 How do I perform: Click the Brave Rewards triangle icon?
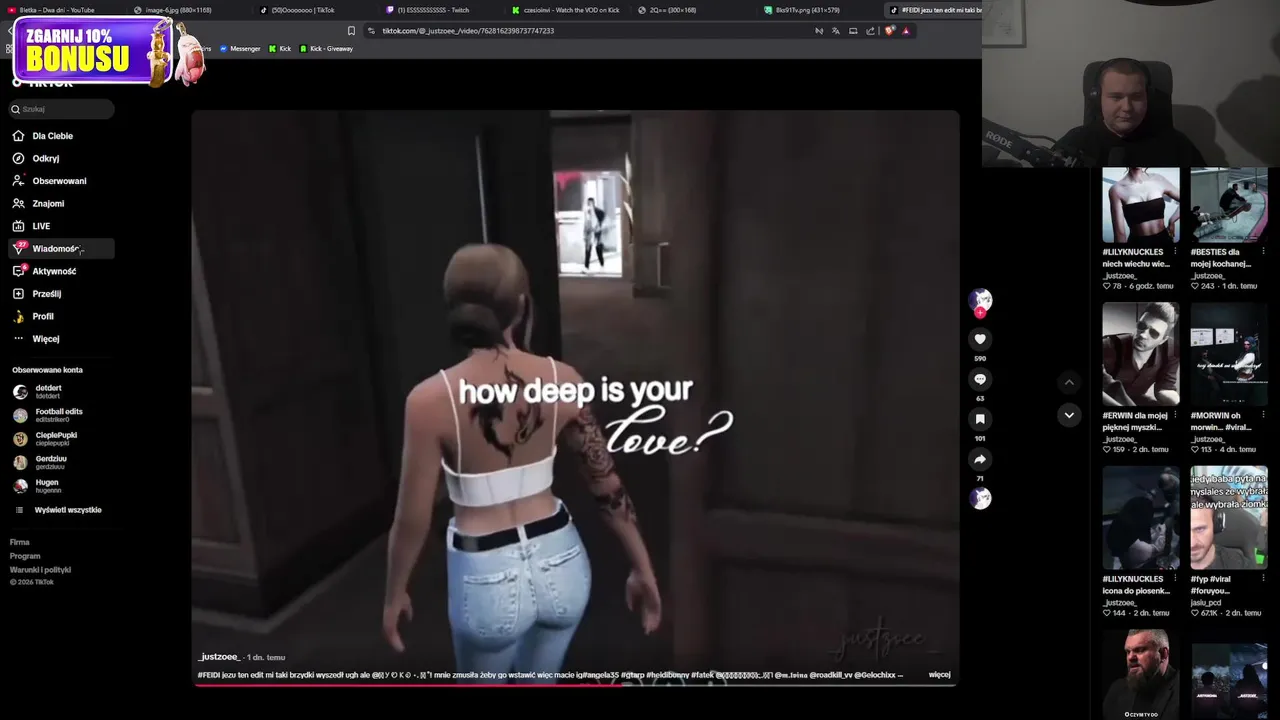pos(906,31)
